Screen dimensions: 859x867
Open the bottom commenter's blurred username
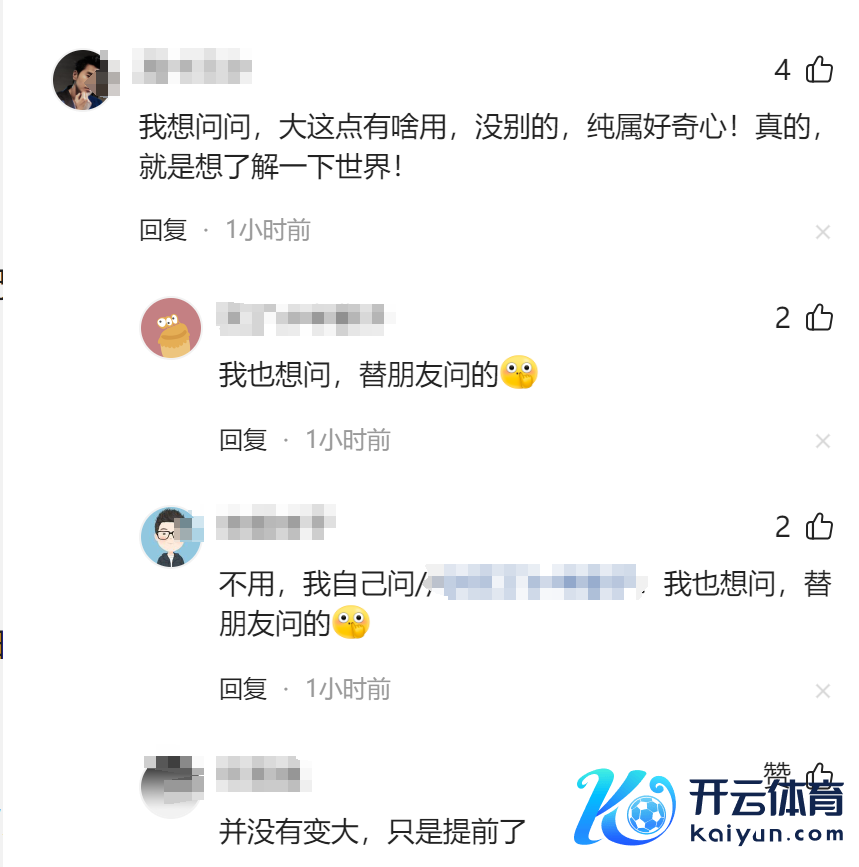263,773
